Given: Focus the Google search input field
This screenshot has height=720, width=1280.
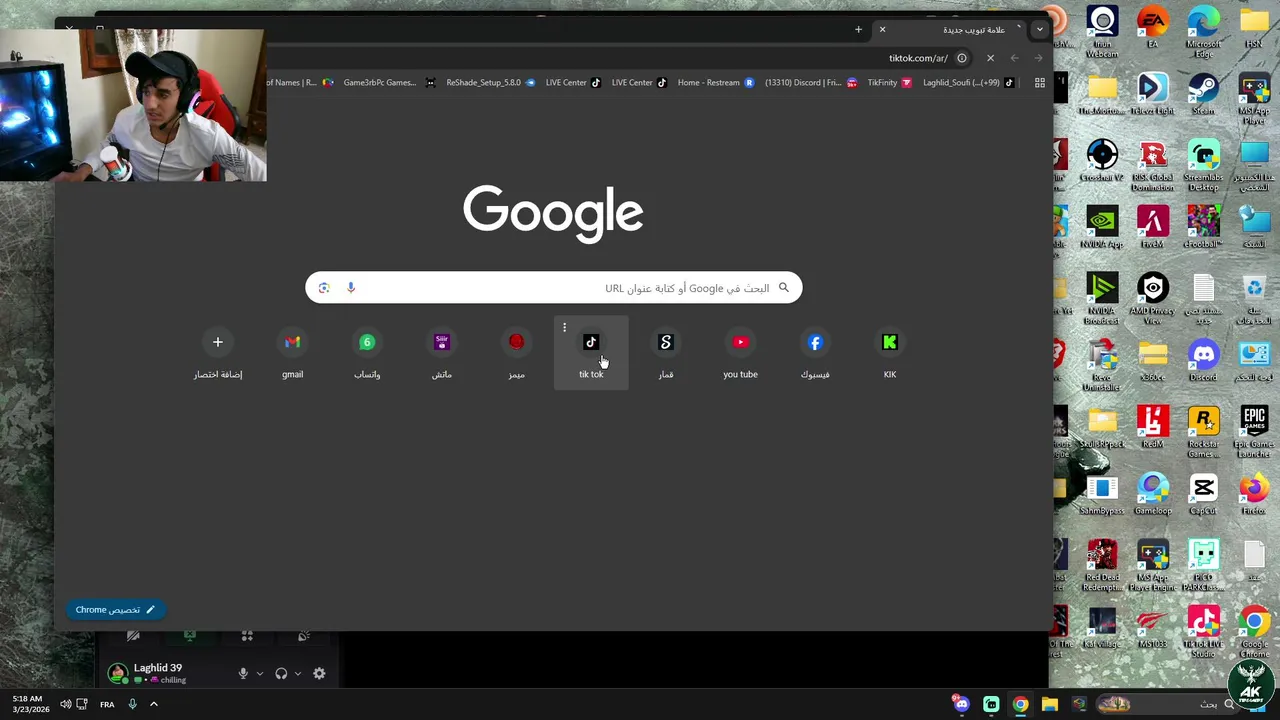Looking at the screenshot, I should click(553, 288).
